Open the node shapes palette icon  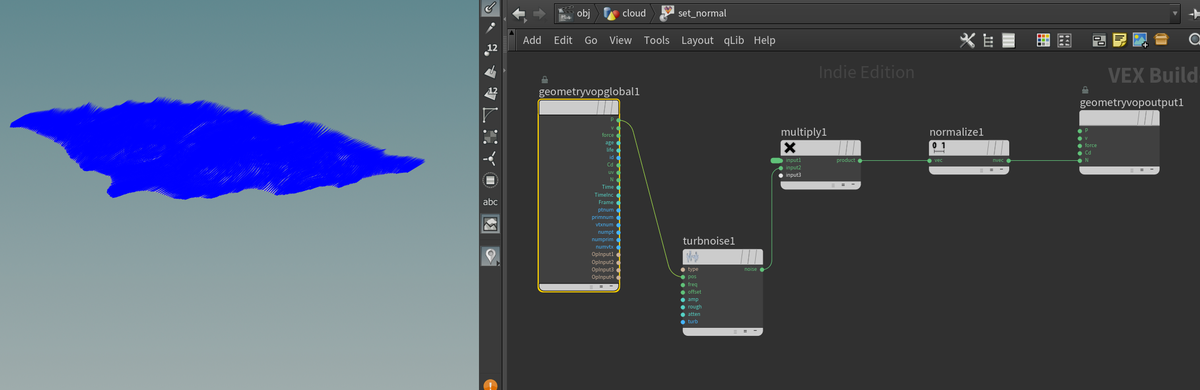1064,40
